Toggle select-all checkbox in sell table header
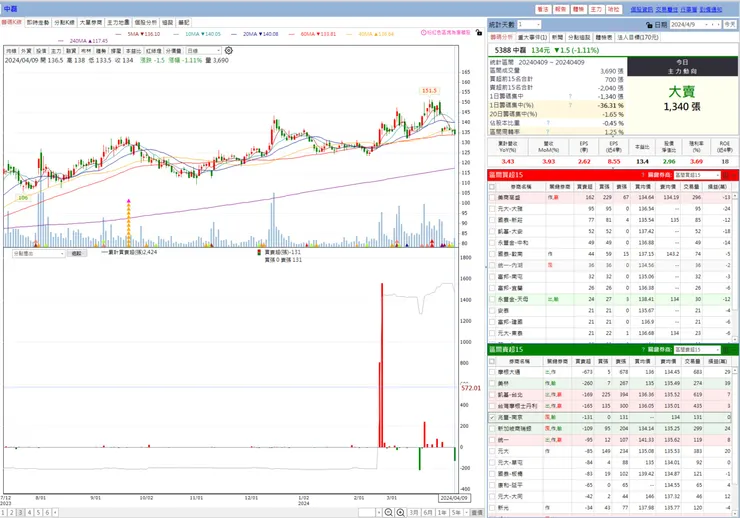The height and width of the screenshot is (518, 740). click(492, 361)
